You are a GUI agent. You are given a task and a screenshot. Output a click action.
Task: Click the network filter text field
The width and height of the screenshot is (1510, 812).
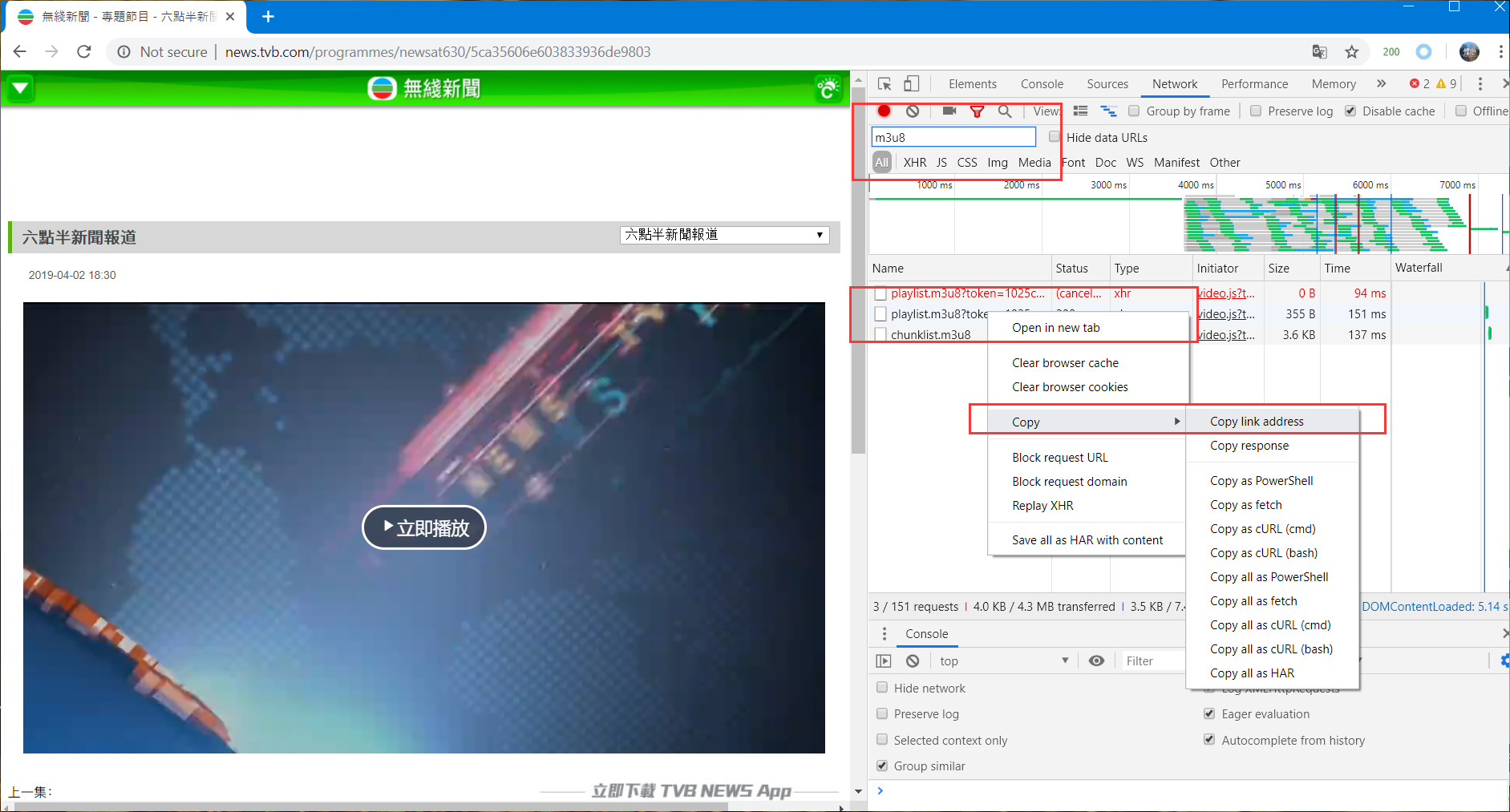pos(953,137)
